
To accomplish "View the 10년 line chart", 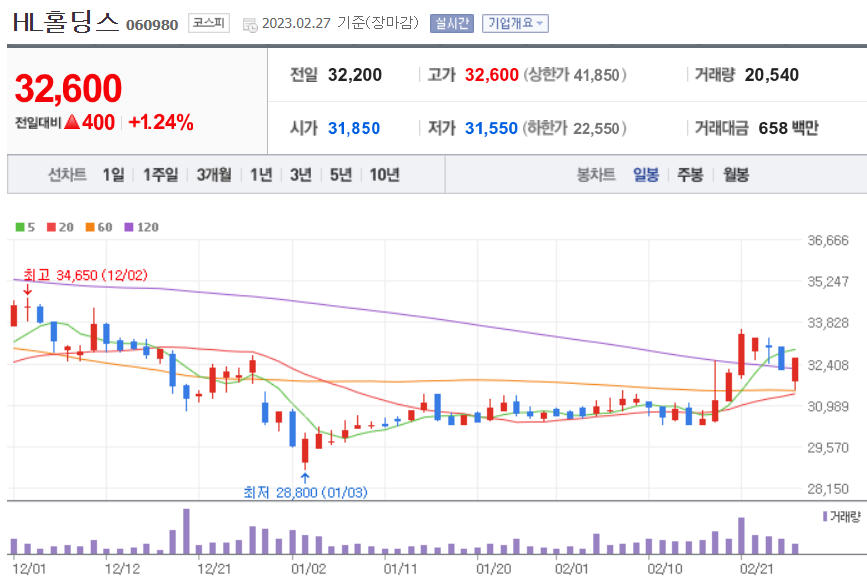I will click(384, 175).
